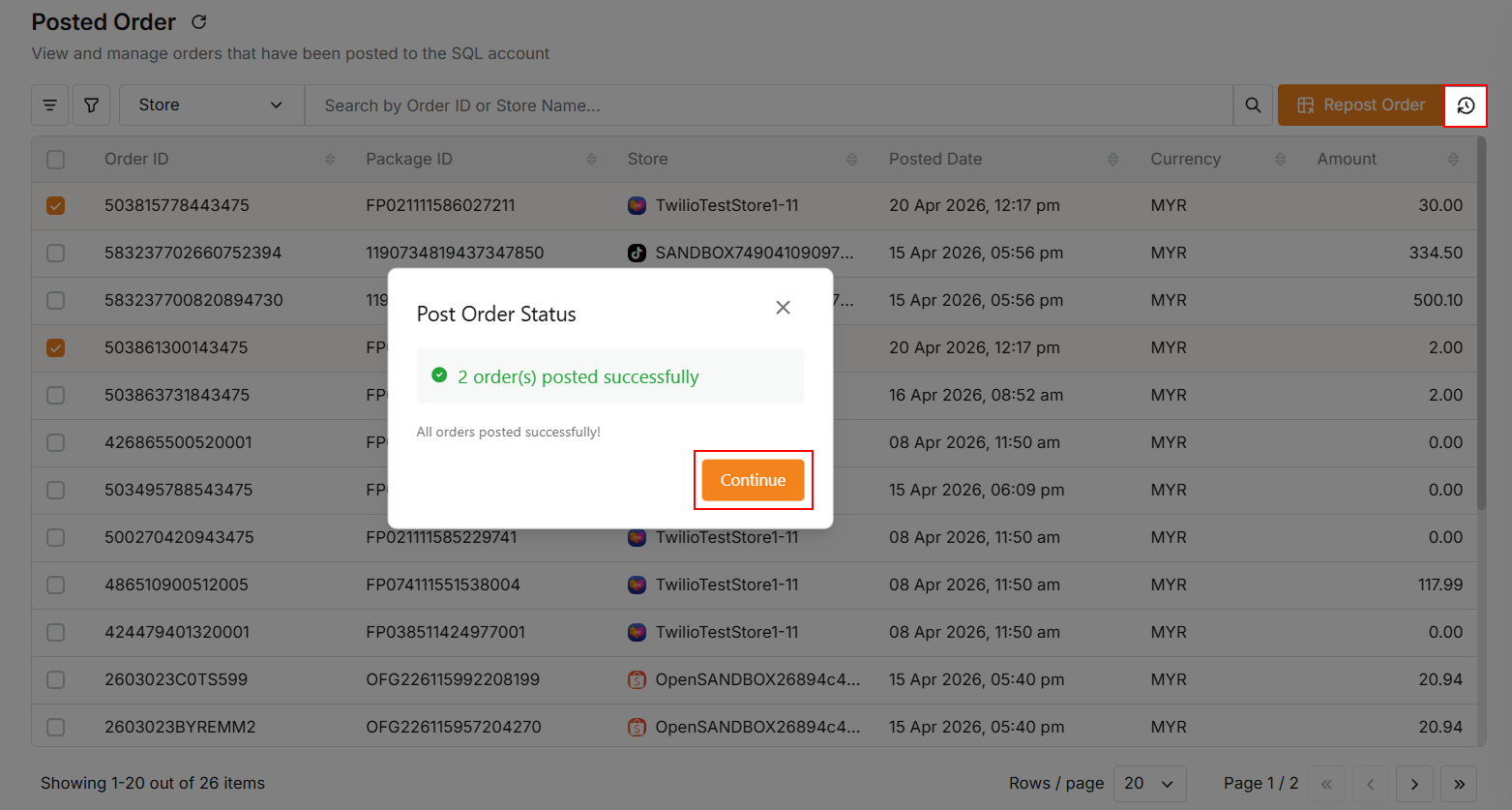Viewport: 1512px width, 810px height.
Task: Check order 583237702660752394 checkbox
Action: [x=56, y=253]
